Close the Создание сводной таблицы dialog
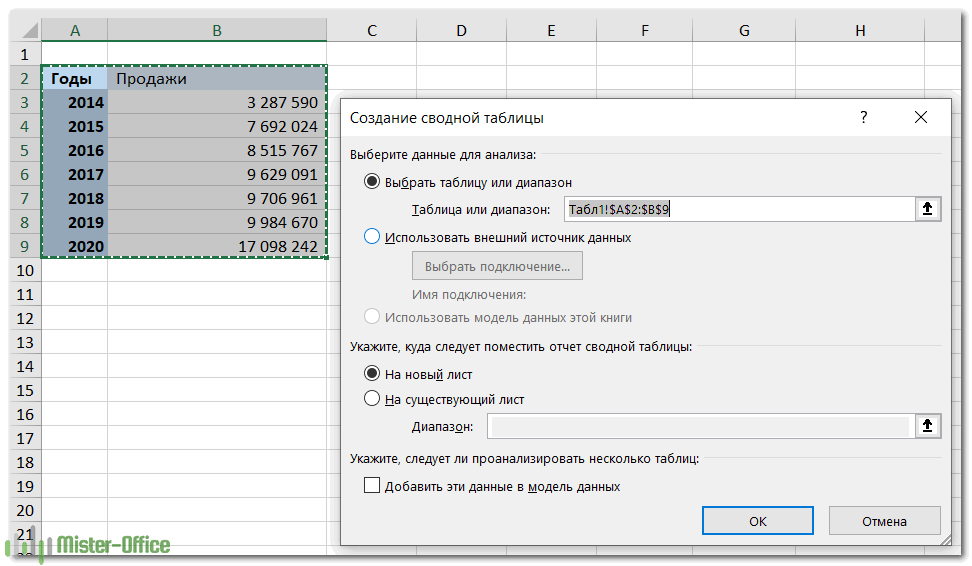The width and height of the screenshot is (972, 566). click(920, 118)
